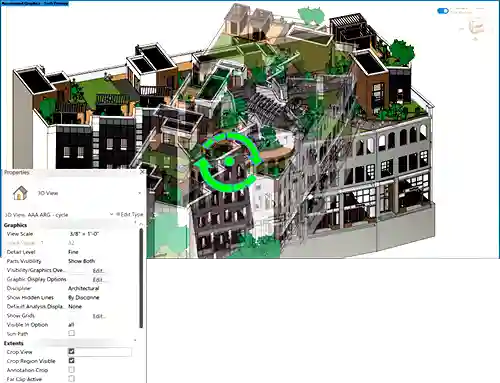The image size is (500, 383).
Task: Uncheck the Crop Region Visible checkbox
Action: pyautogui.click(x=71, y=361)
